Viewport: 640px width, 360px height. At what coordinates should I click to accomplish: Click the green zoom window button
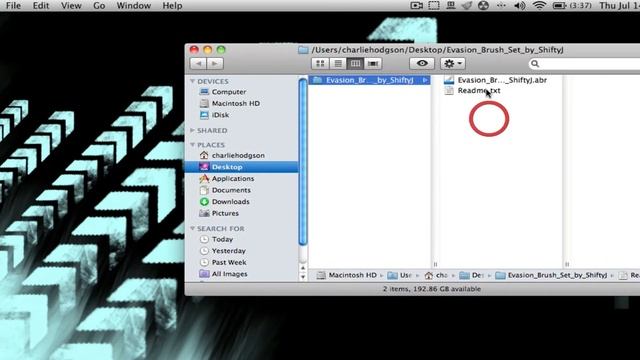click(x=221, y=50)
